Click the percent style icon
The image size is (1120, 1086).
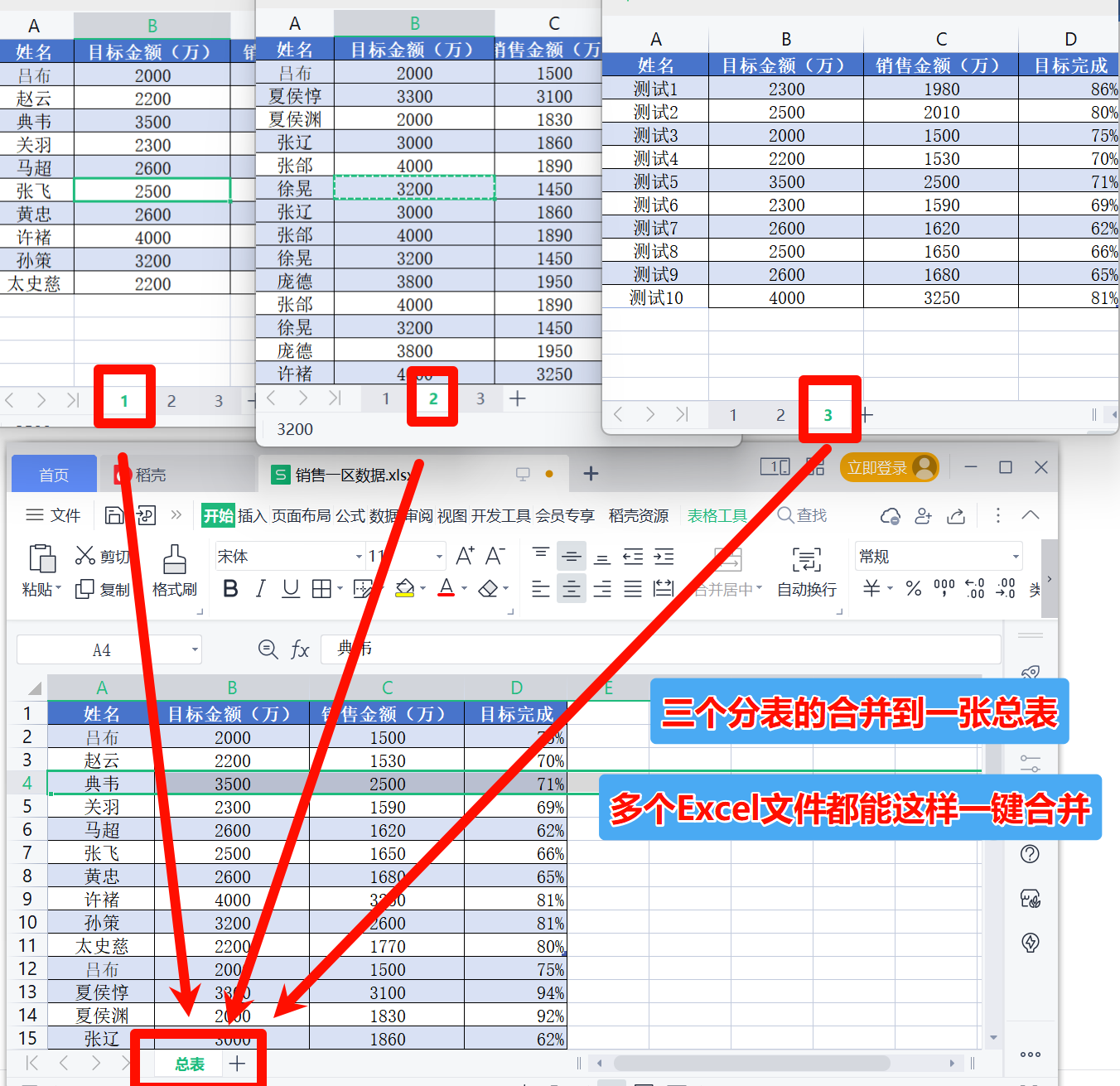click(x=914, y=589)
